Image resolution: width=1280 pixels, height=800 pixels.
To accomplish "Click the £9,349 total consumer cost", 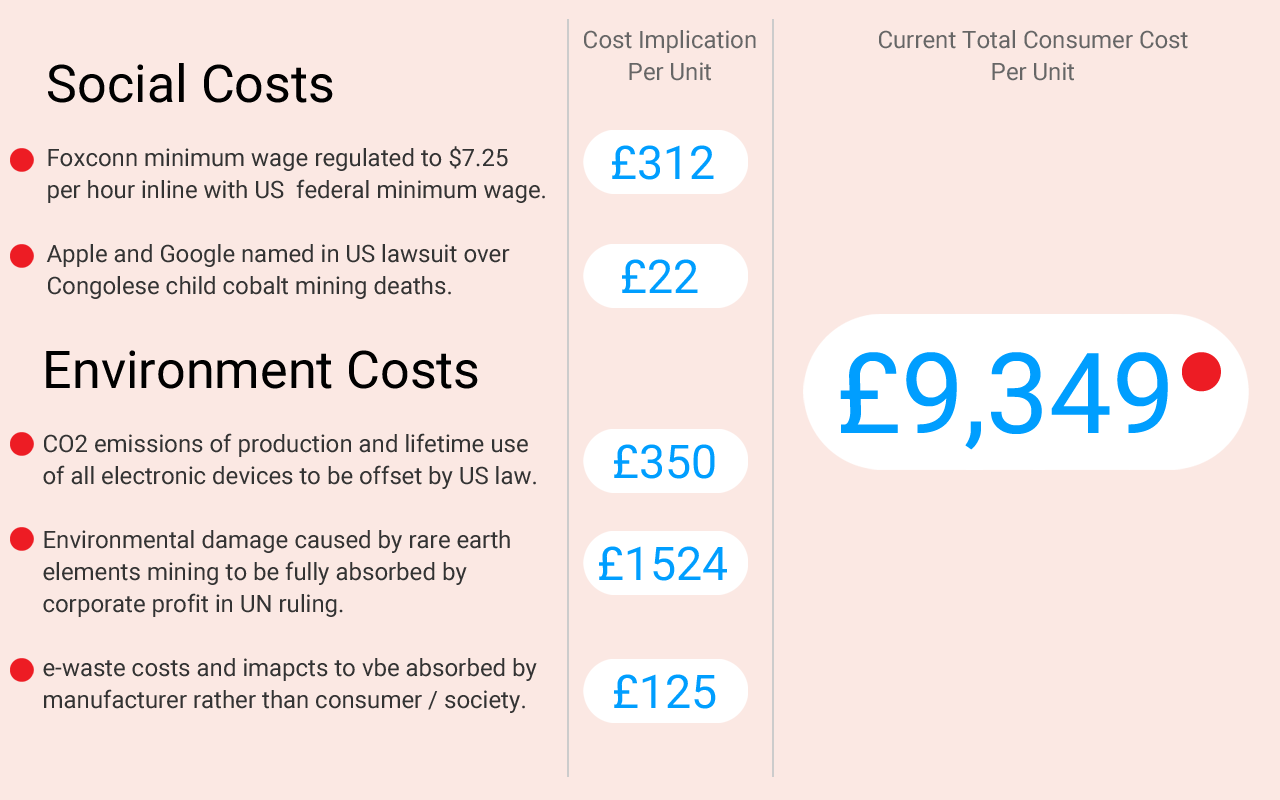I will (1005, 392).
